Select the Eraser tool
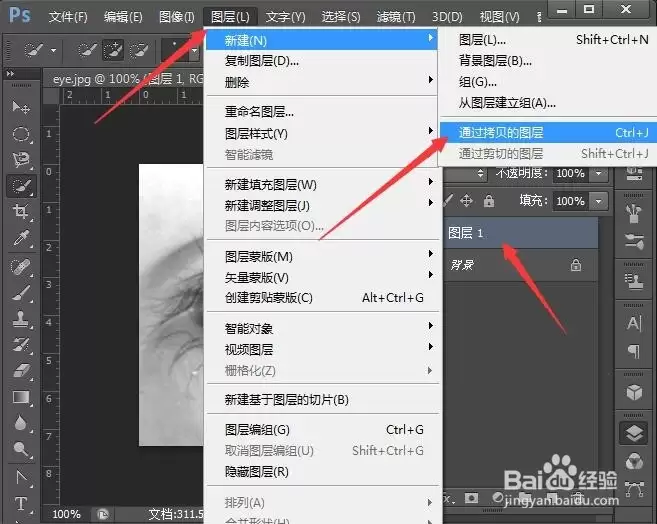Screen dimensions: 657x524 (x=21, y=370)
